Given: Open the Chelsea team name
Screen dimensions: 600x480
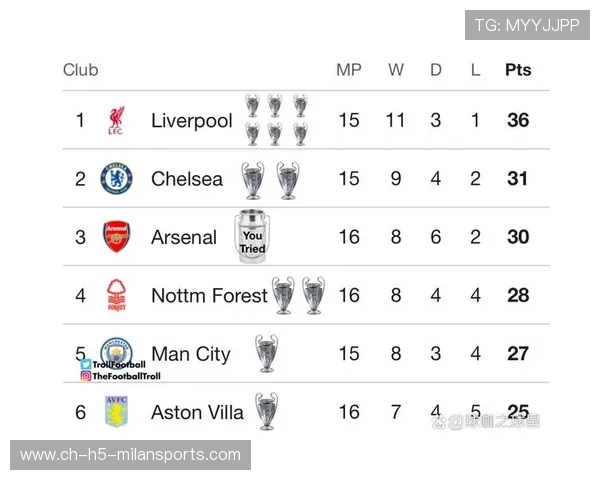Looking at the screenshot, I should (x=187, y=179).
